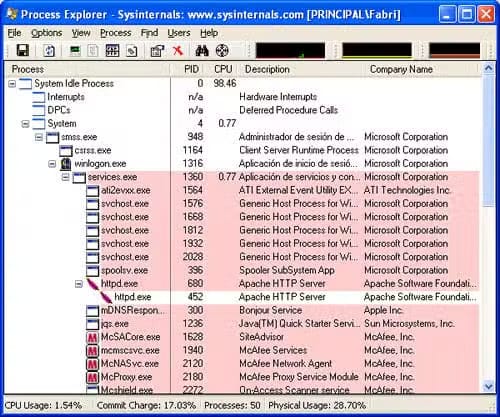
Task: Click the window icon next to csrss.exe
Action: click(x=66, y=151)
